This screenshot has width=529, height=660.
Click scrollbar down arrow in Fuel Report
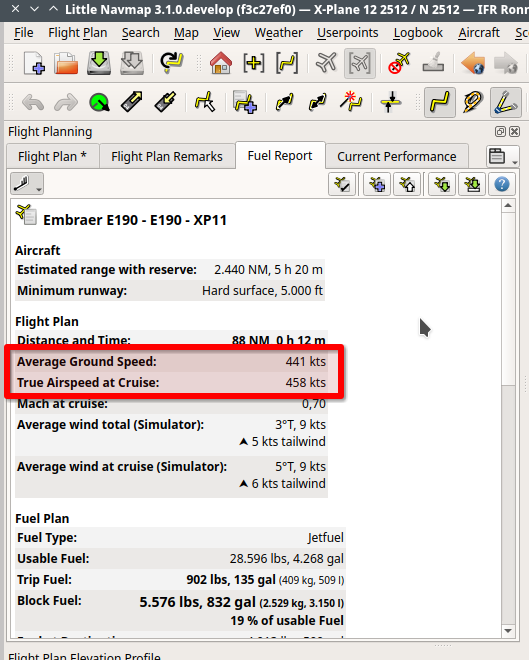508,631
